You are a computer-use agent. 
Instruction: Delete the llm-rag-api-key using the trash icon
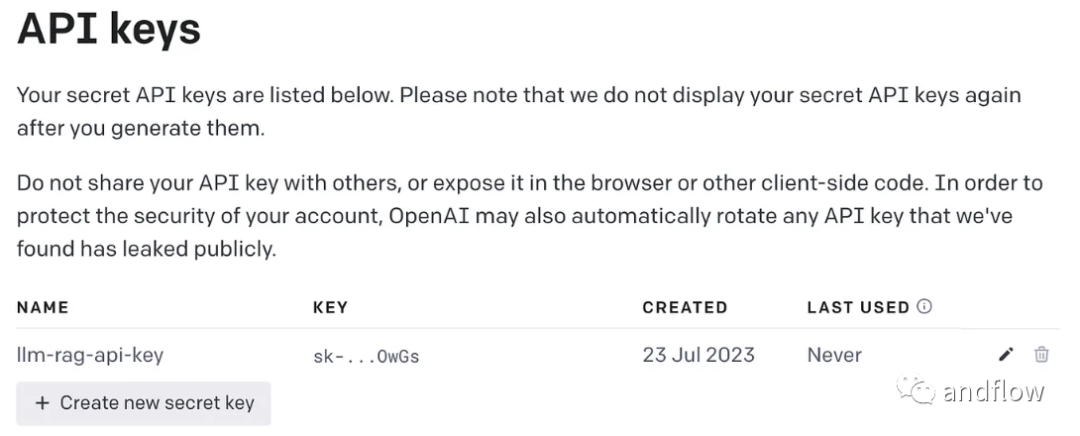[x=1041, y=354]
